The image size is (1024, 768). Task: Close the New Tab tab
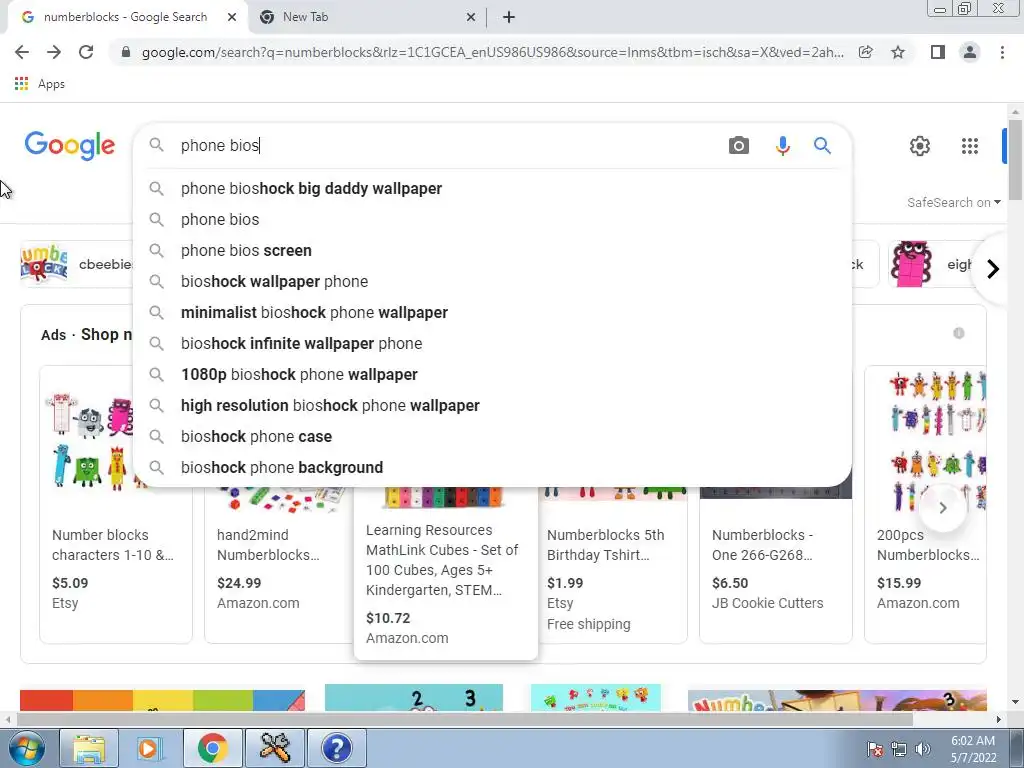click(471, 18)
